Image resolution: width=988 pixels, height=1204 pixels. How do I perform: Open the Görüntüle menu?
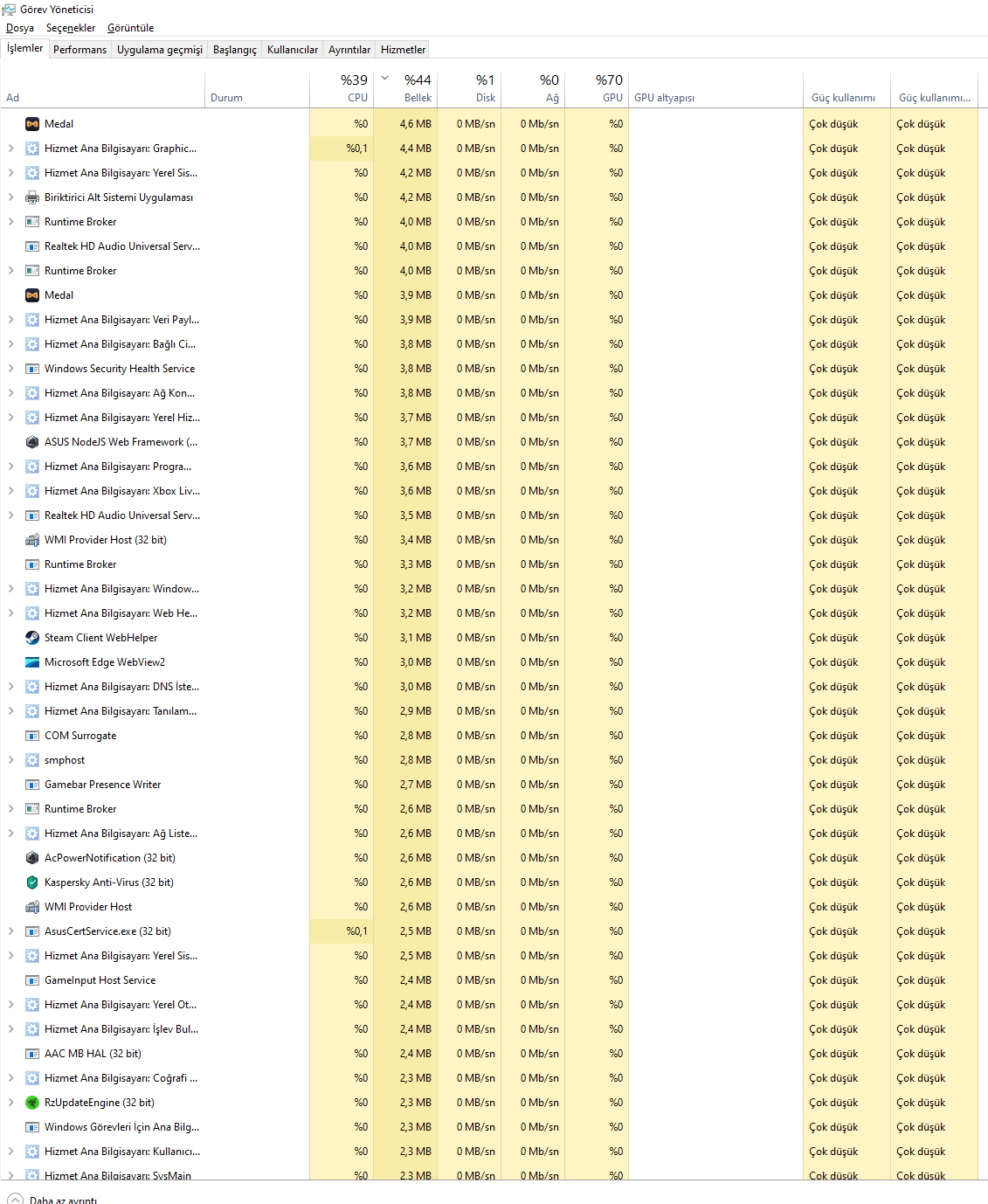[x=131, y=28]
